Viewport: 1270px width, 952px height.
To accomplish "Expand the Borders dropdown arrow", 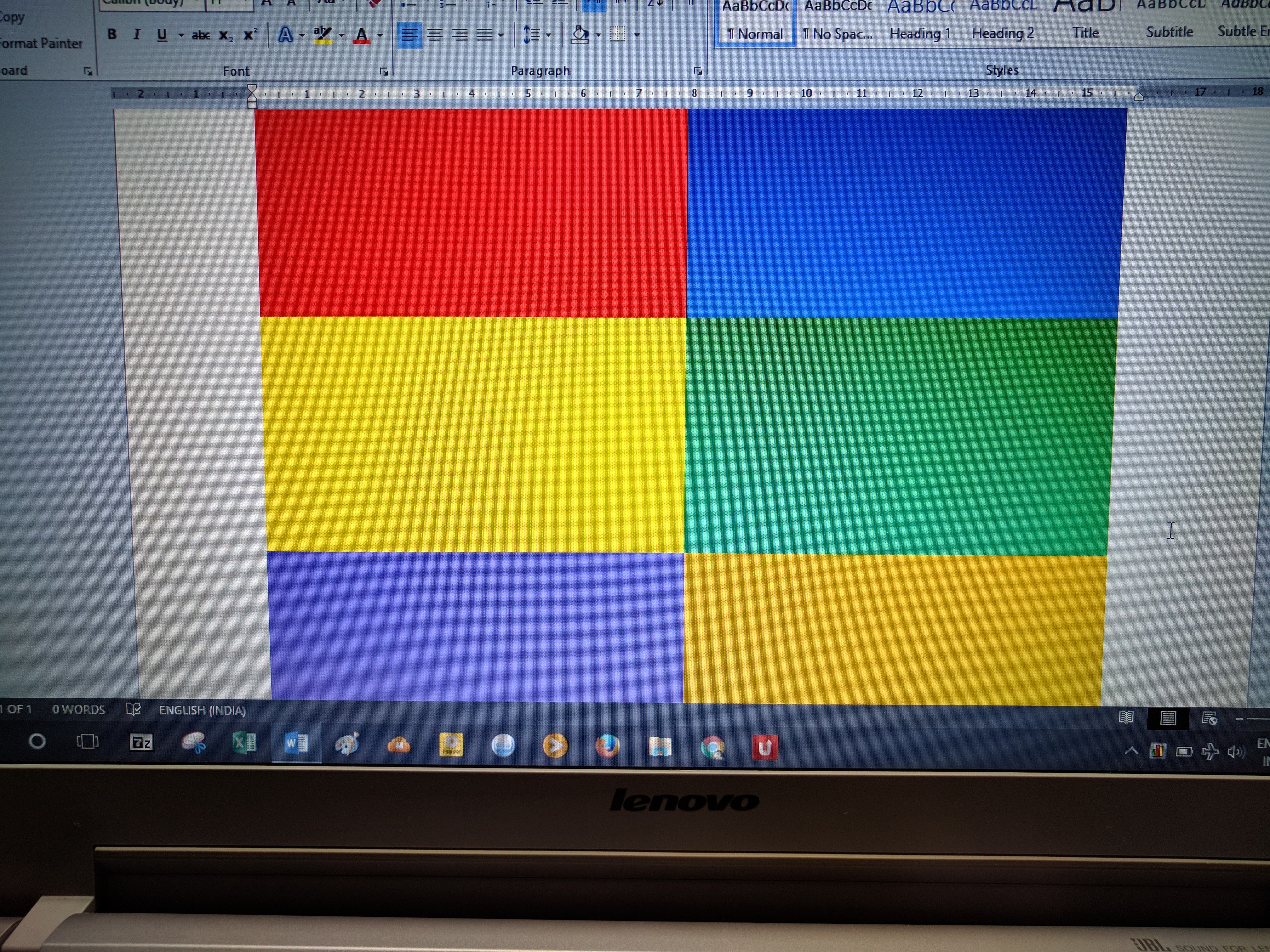I will (637, 35).
